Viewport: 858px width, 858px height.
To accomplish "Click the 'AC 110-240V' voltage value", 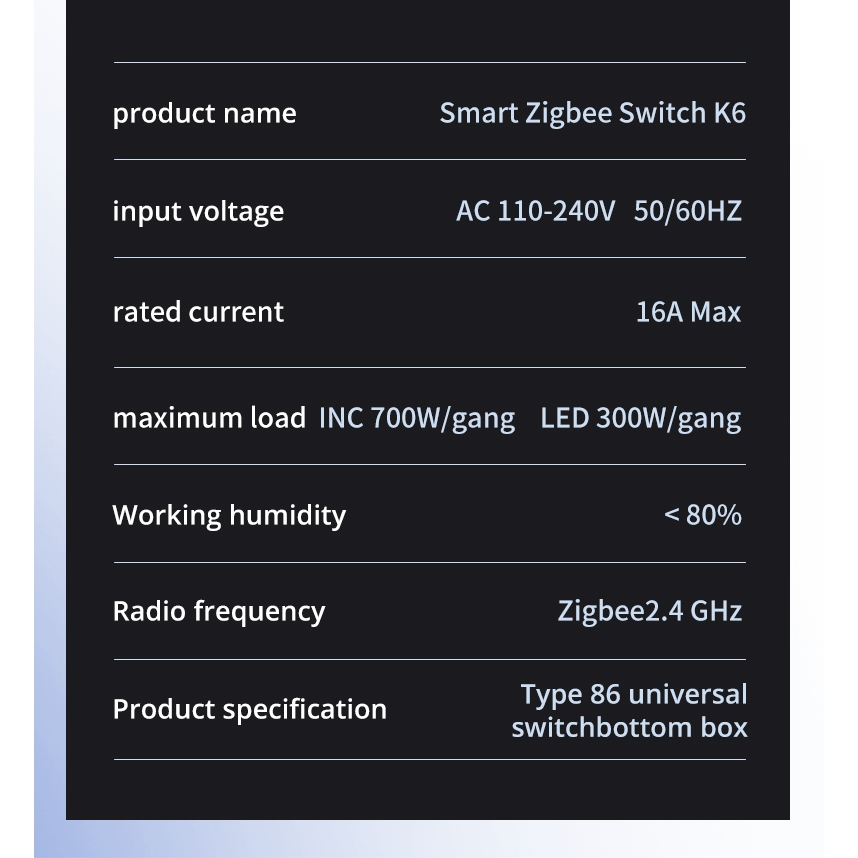I will [x=535, y=212].
